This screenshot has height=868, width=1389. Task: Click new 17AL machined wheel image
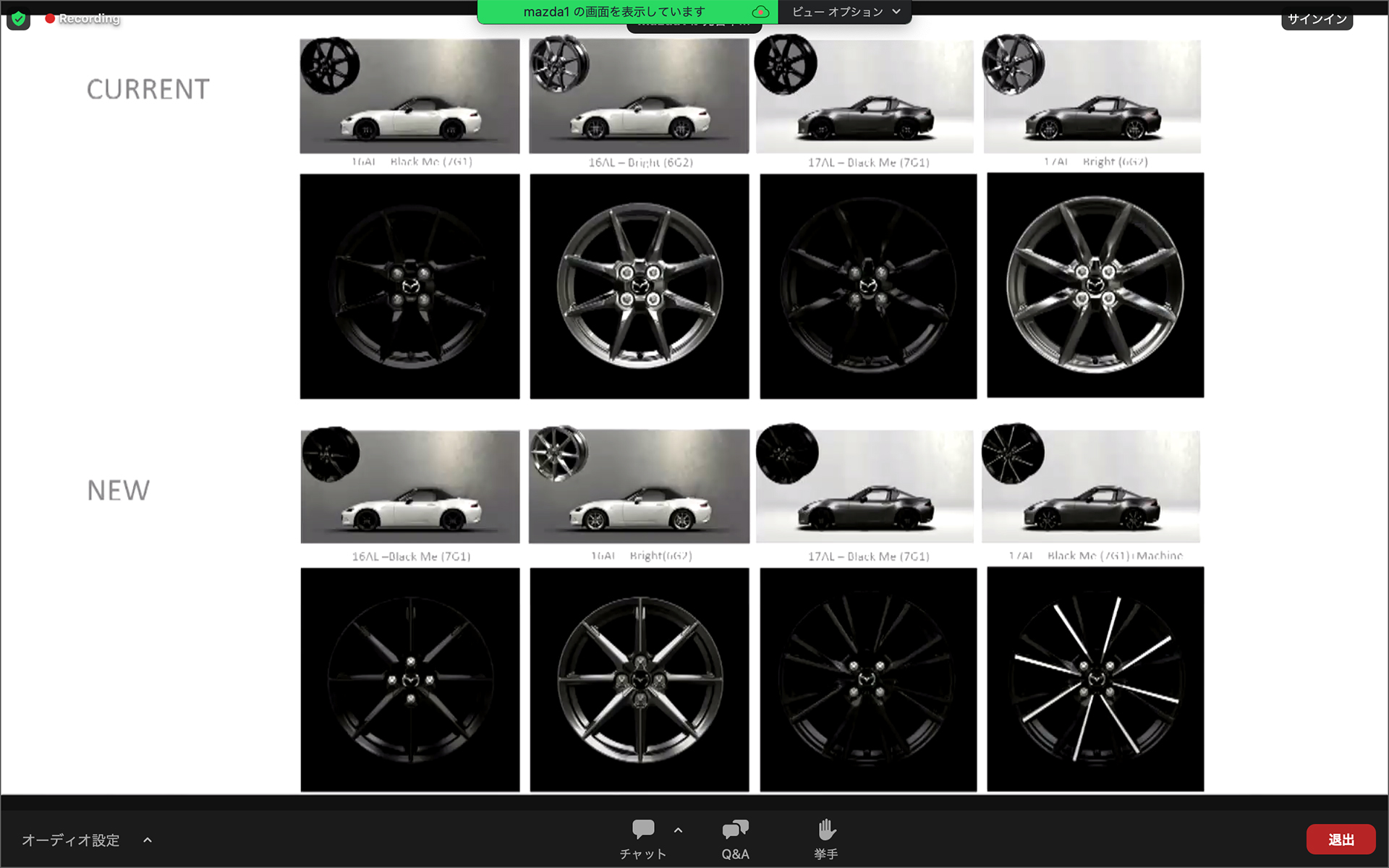click(1095, 678)
